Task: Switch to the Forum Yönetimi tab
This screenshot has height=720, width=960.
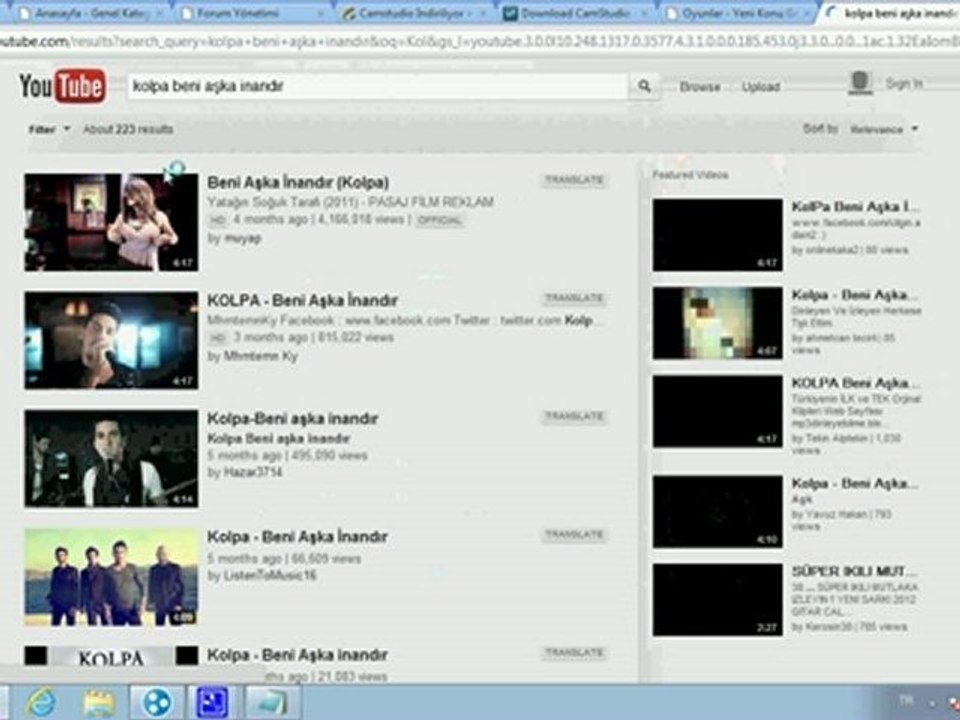Action: [x=252, y=13]
